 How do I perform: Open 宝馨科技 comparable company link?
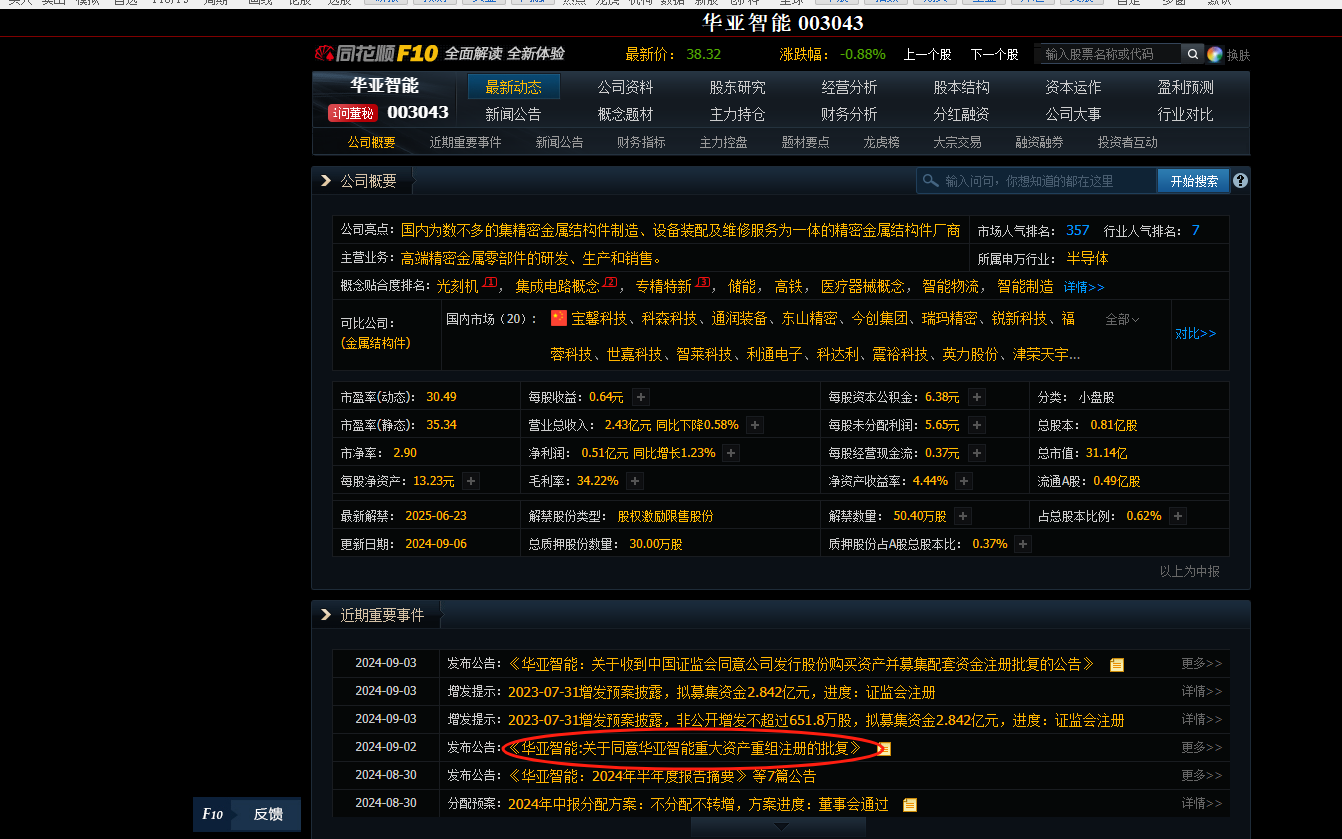[x=599, y=318]
